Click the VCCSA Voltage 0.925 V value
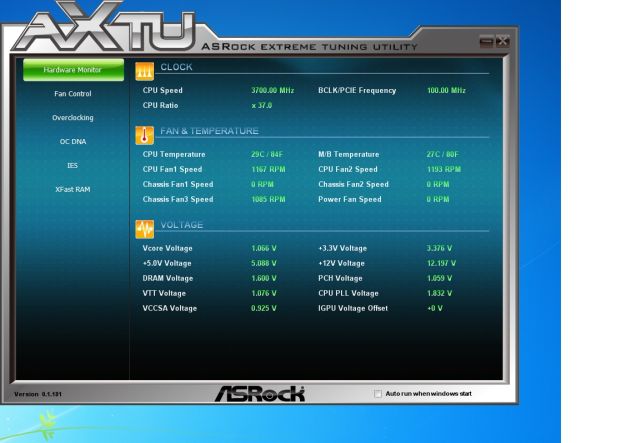The height and width of the screenshot is (443, 640). [x=264, y=308]
